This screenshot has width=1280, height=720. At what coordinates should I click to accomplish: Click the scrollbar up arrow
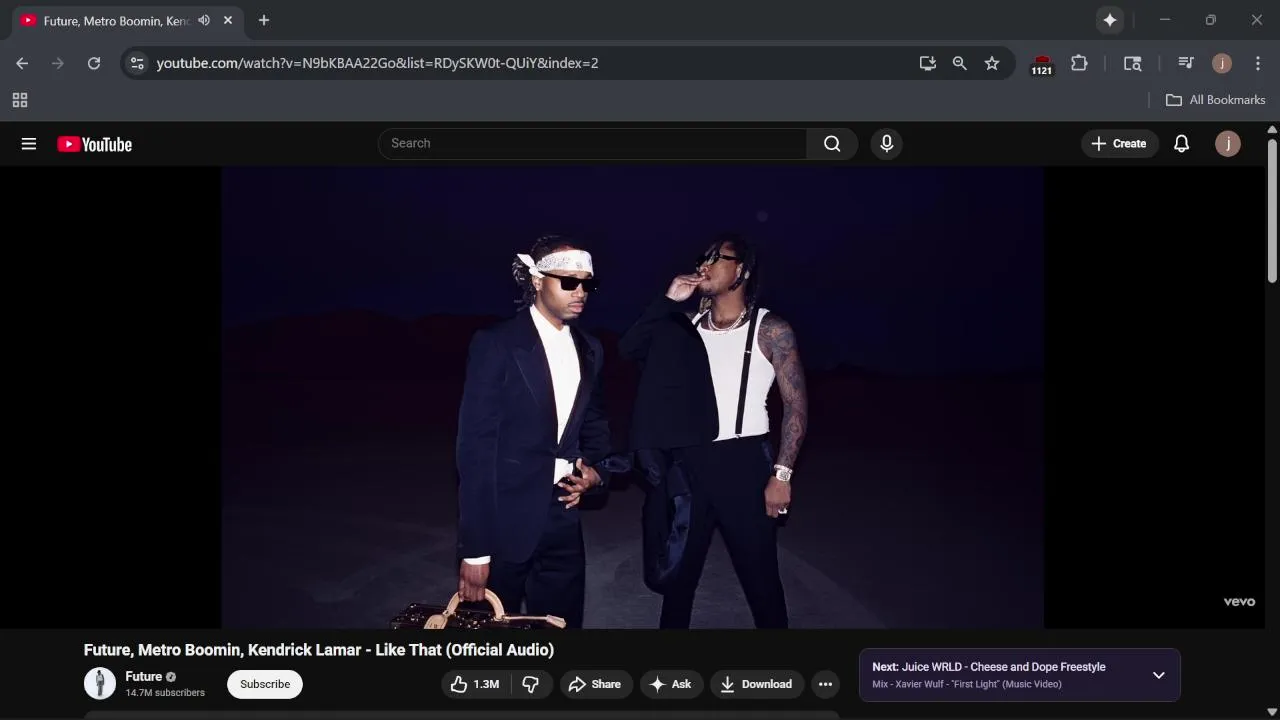1272,129
